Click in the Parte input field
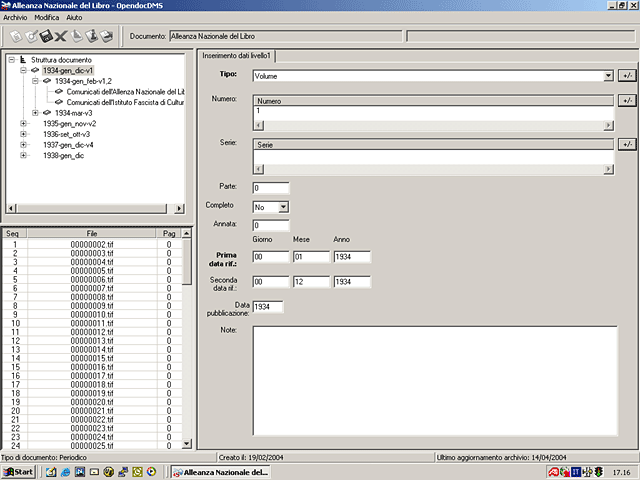 (x=271, y=188)
